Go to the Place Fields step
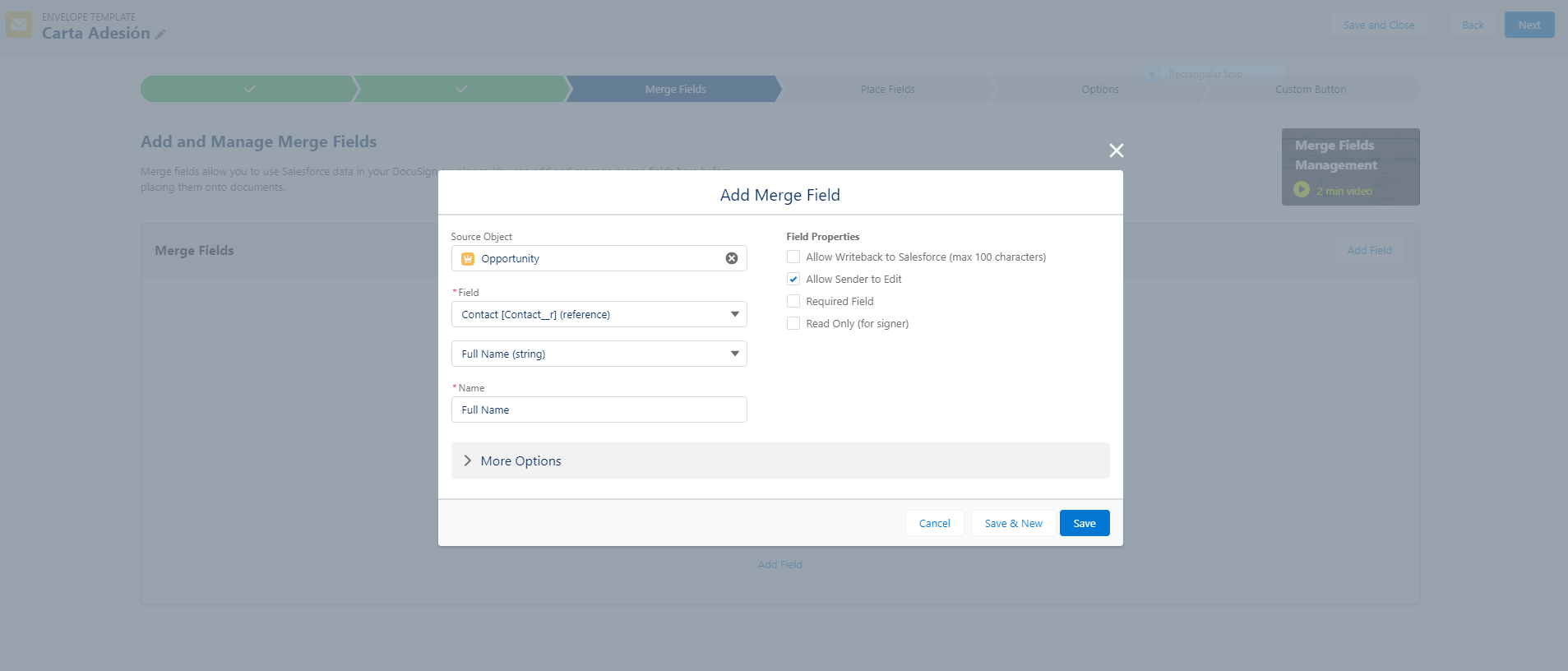The image size is (1568, 671). [887, 90]
